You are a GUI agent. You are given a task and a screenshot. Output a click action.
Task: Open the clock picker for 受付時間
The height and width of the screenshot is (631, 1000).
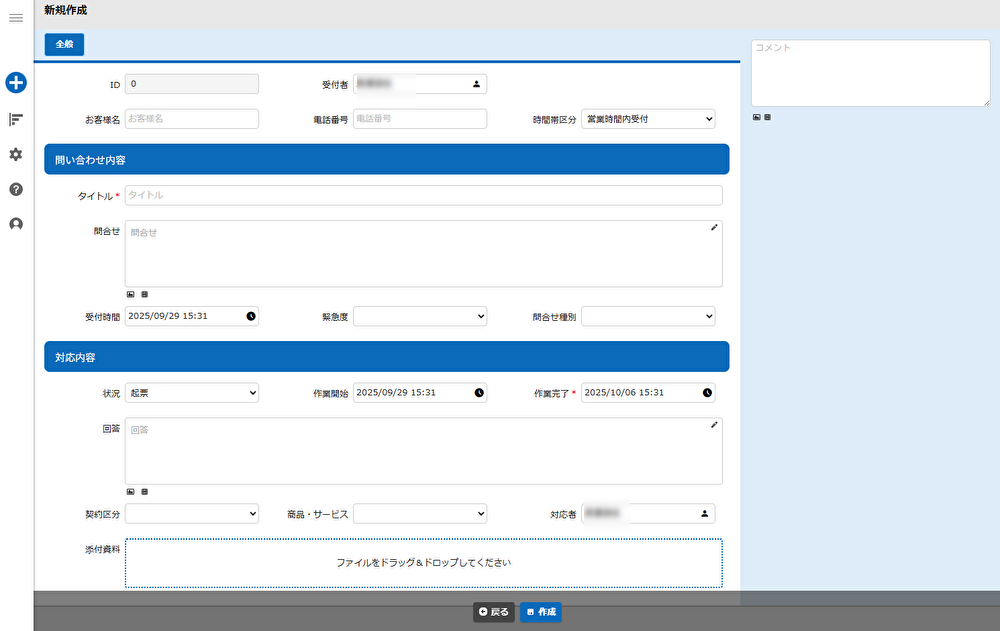[x=250, y=316]
